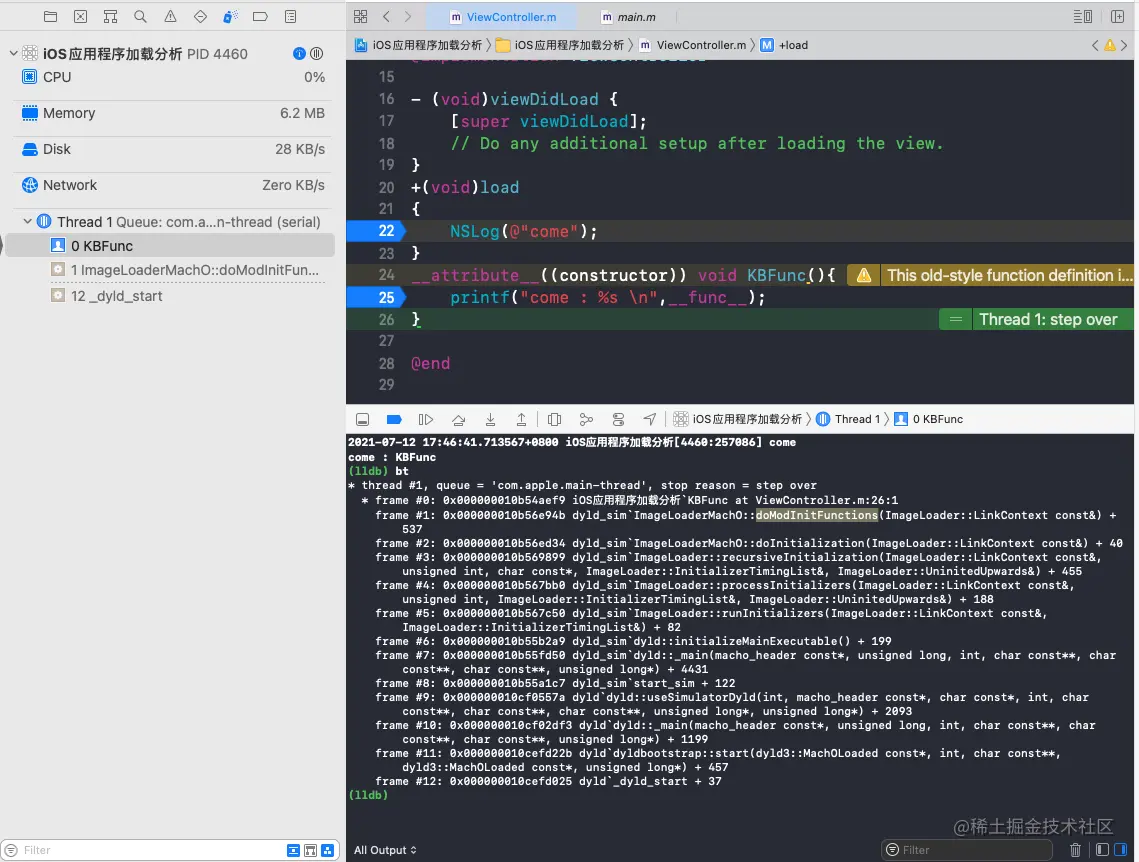Open debug memory graph
The width and height of the screenshot is (1139, 862).
[x=586, y=419]
